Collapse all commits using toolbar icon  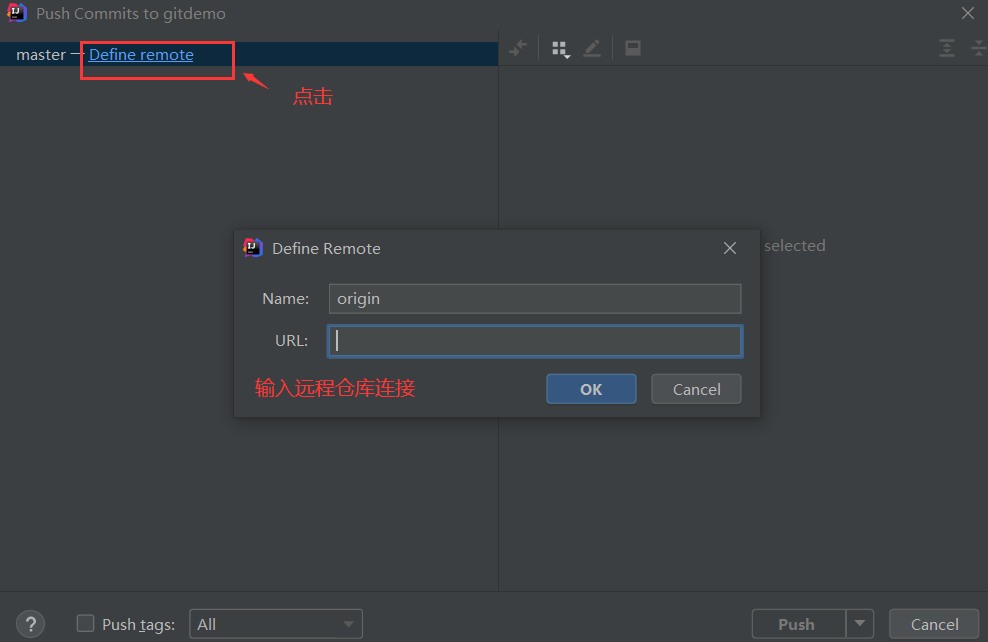coord(981,47)
